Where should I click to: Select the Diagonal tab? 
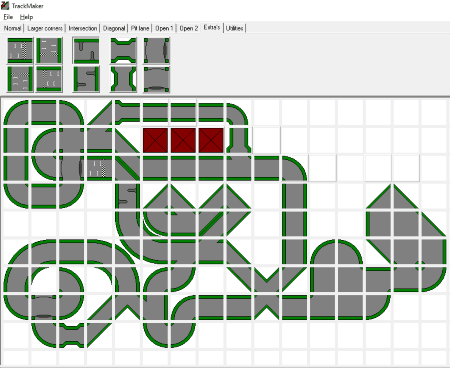pyautogui.click(x=114, y=28)
